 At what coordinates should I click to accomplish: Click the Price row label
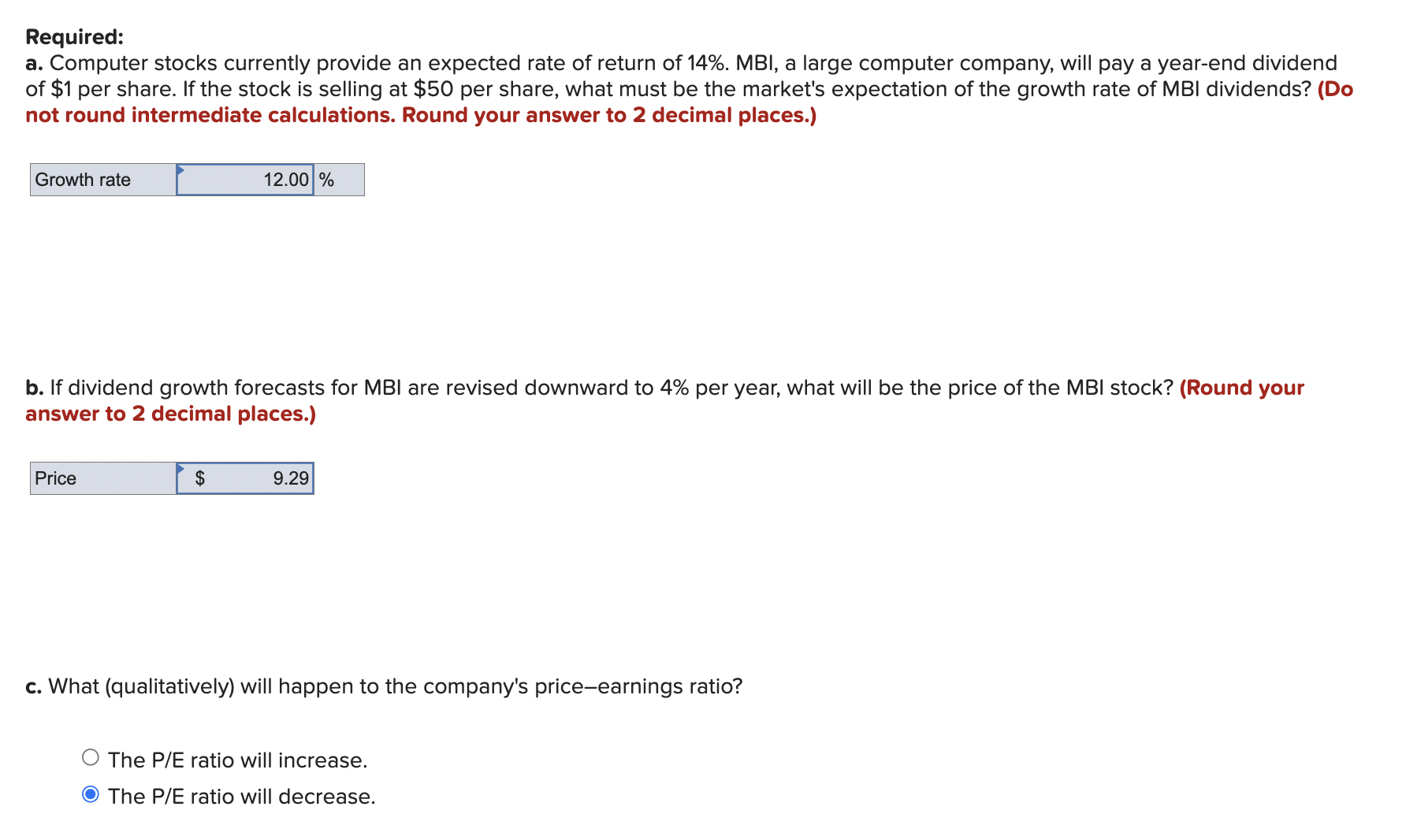coord(55,477)
